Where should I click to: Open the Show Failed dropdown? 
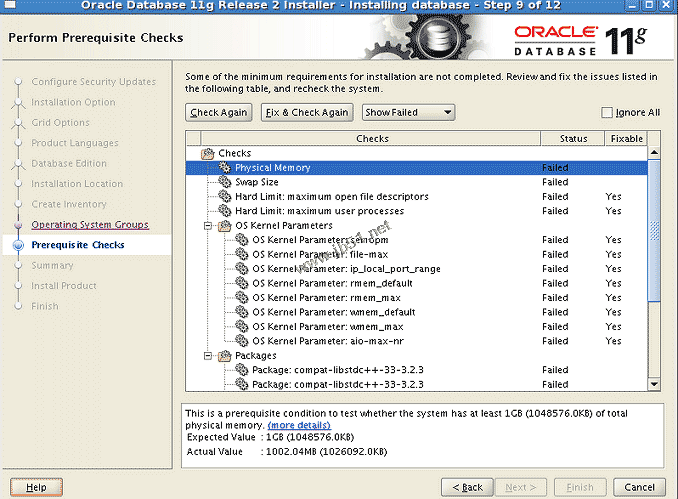[408, 112]
